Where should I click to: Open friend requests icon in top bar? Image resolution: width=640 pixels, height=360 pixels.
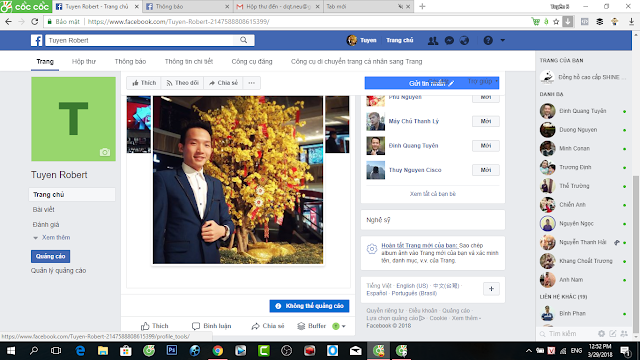pyautogui.click(x=433, y=40)
